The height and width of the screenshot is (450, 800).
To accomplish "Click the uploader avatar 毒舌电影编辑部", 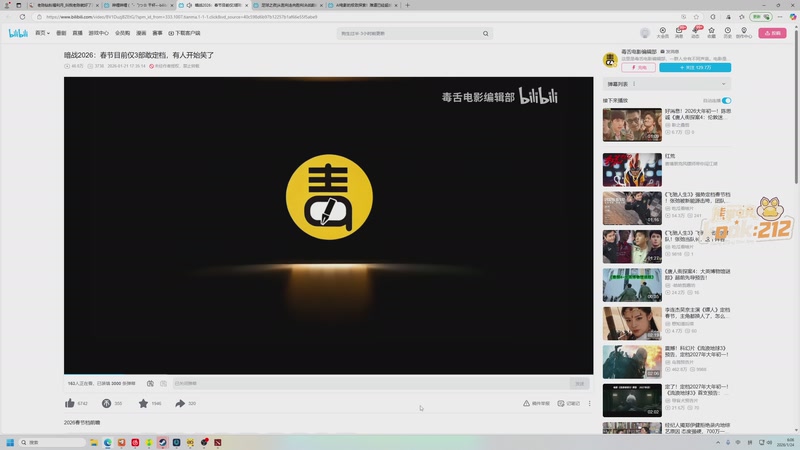I will (610, 60).
